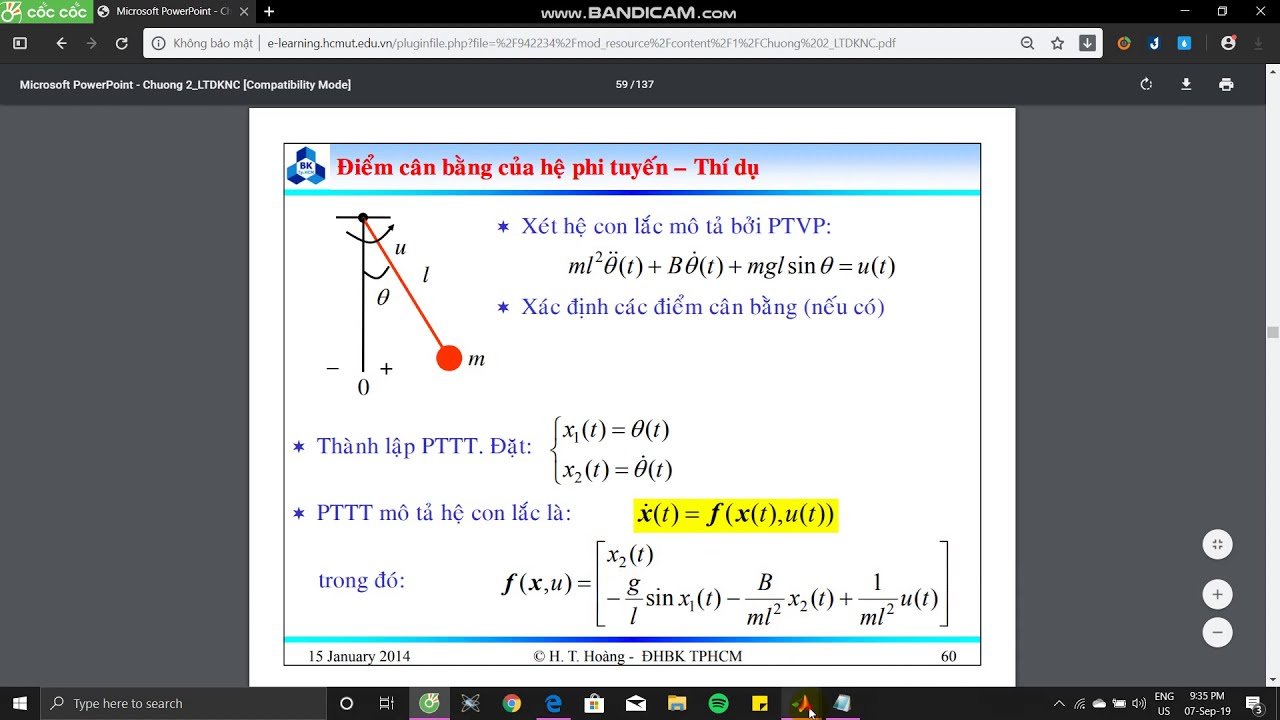Zoom in on the PDF

click(x=1217, y=595)
